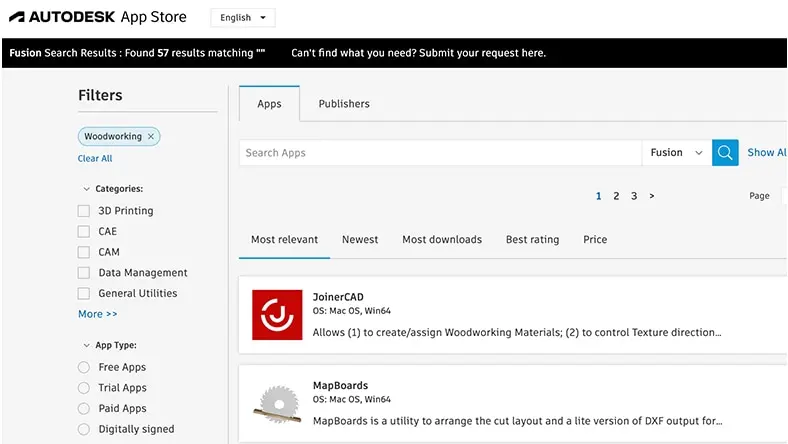
Task: Click 'OS: Mac OS, Win64' under MapBoards
Action: tap(351, 399)
